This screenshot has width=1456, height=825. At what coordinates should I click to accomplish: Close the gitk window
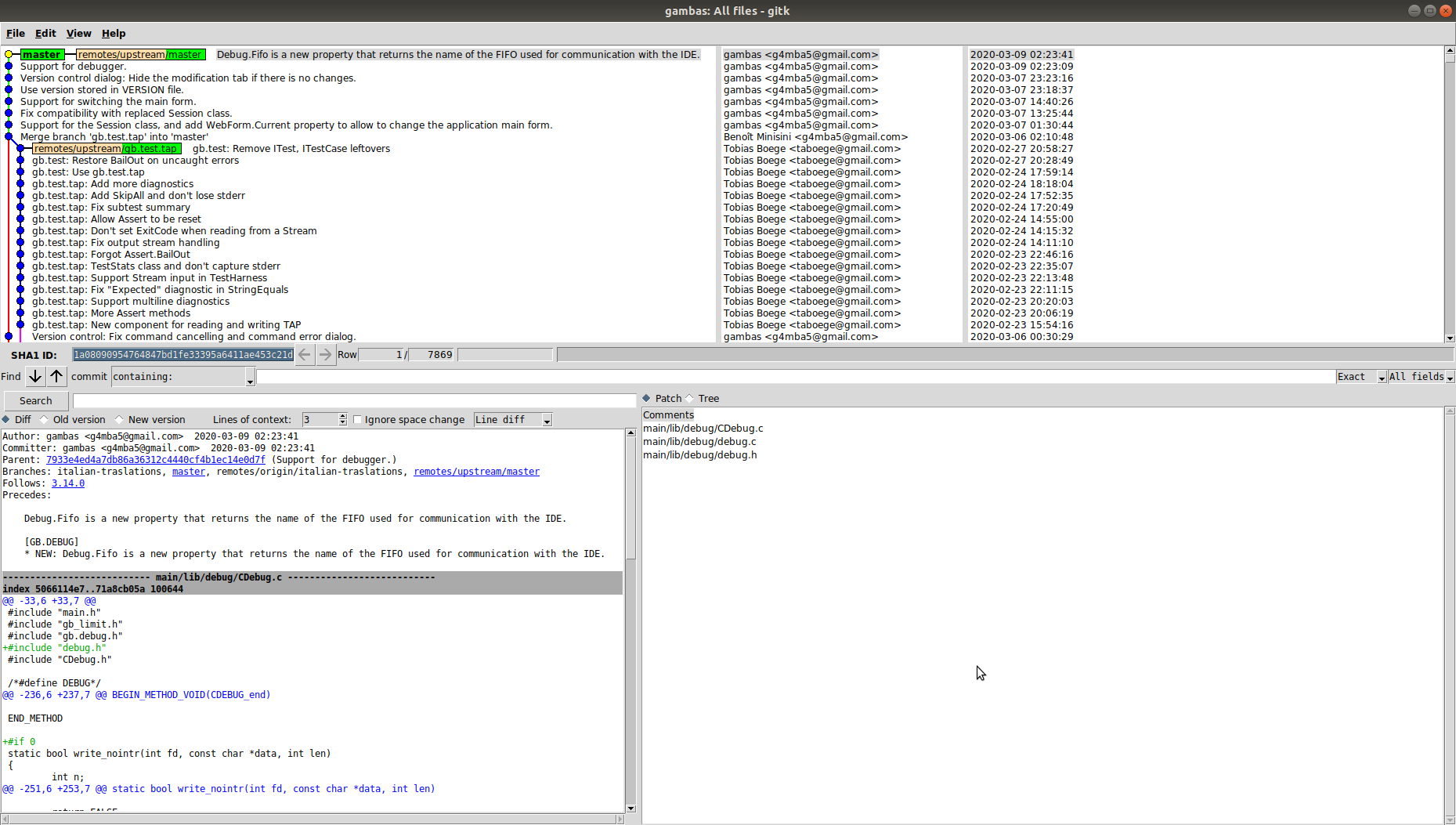[x=1446, y=10]
